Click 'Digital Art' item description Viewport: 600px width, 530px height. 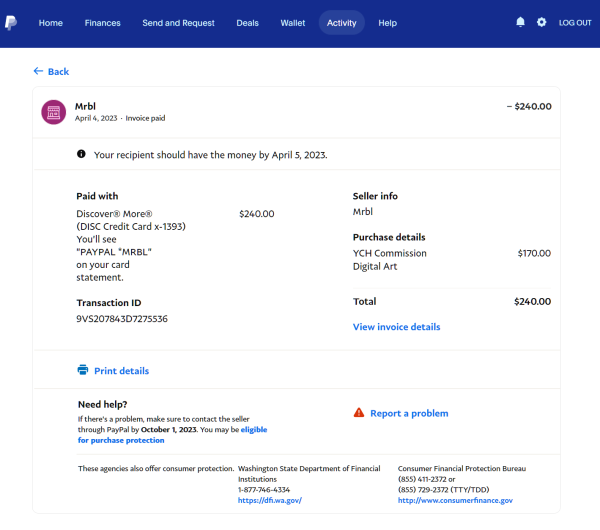tap(375, 266)
